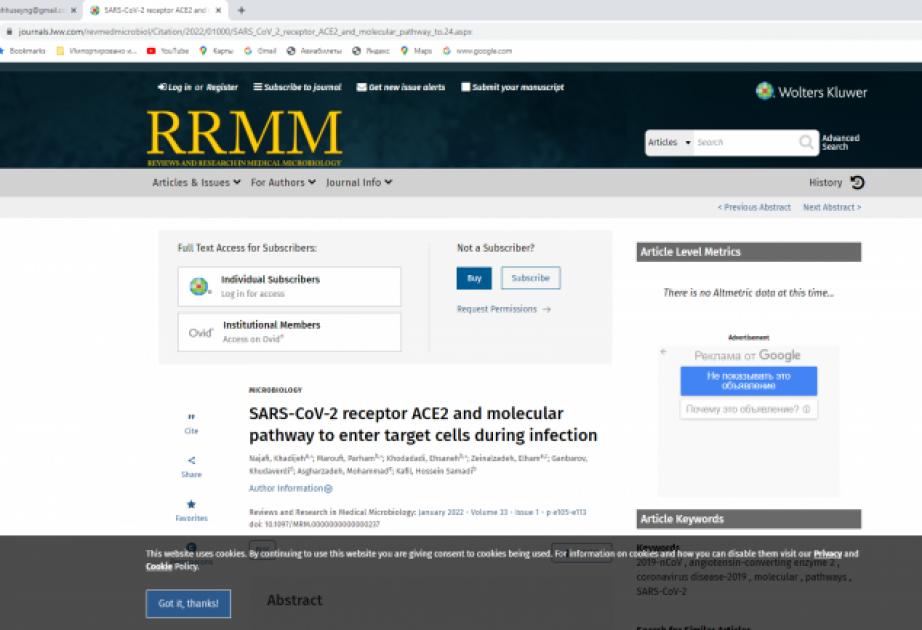Click the Buy button
The height and width of the screenshot is (630, 922).
(474, 278)
